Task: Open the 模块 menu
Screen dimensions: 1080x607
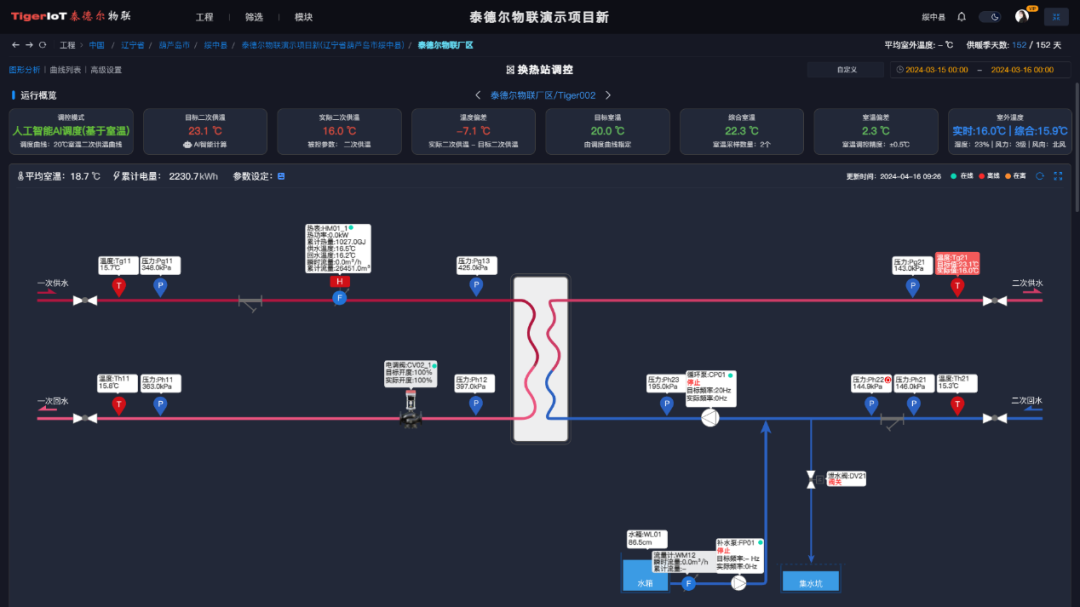Action: click(x=304, y=18)
